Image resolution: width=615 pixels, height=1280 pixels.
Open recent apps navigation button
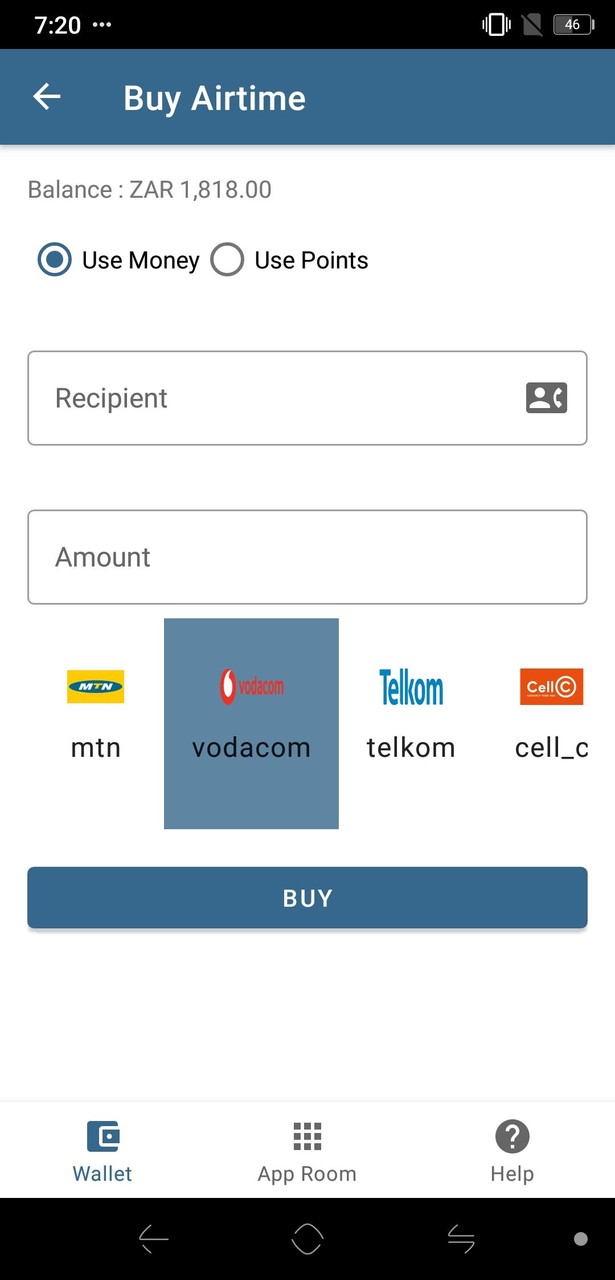click(460, 1240)
